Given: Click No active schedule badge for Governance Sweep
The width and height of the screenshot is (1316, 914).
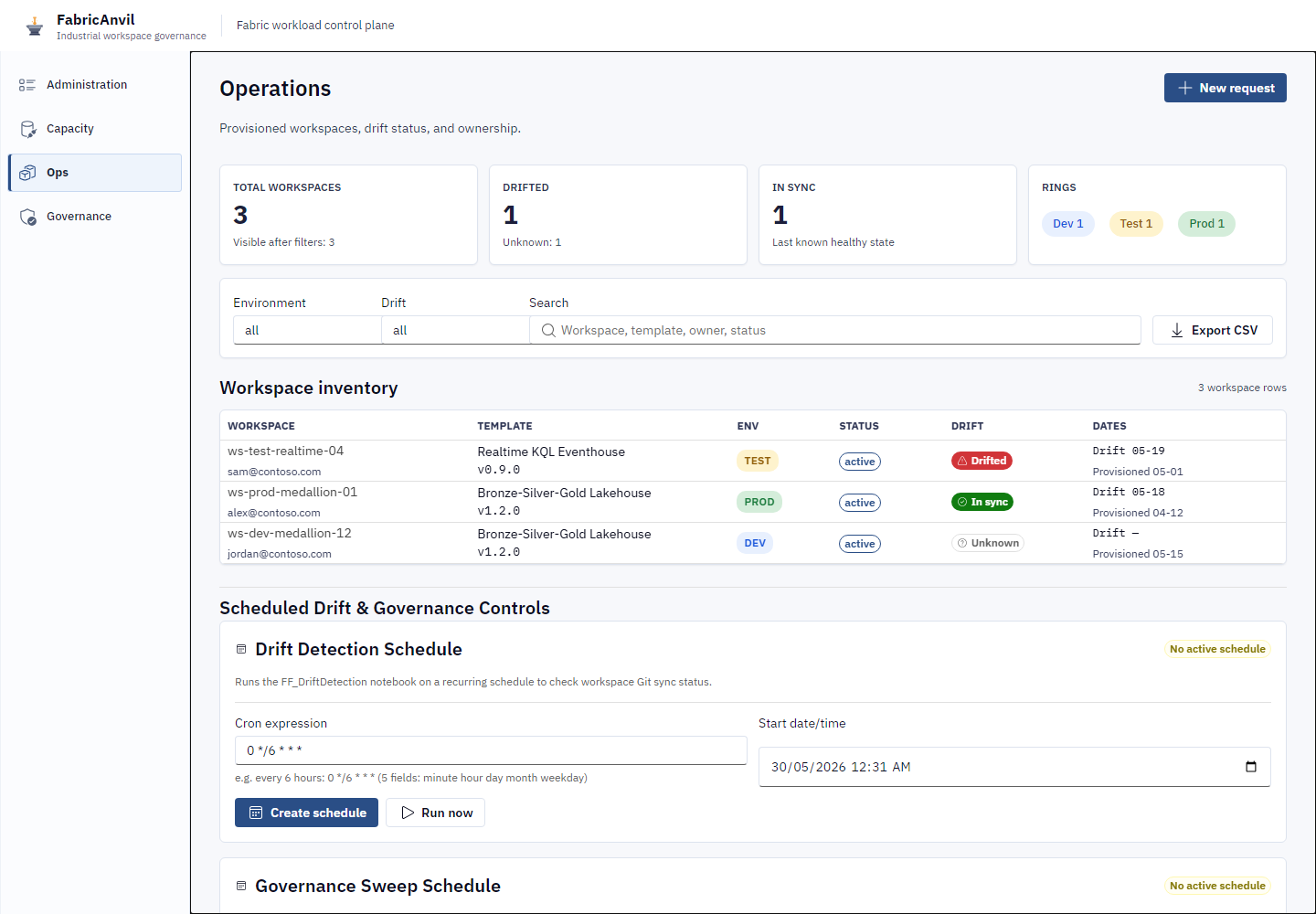Looking at the screenshot, I should click(1217, 886).
